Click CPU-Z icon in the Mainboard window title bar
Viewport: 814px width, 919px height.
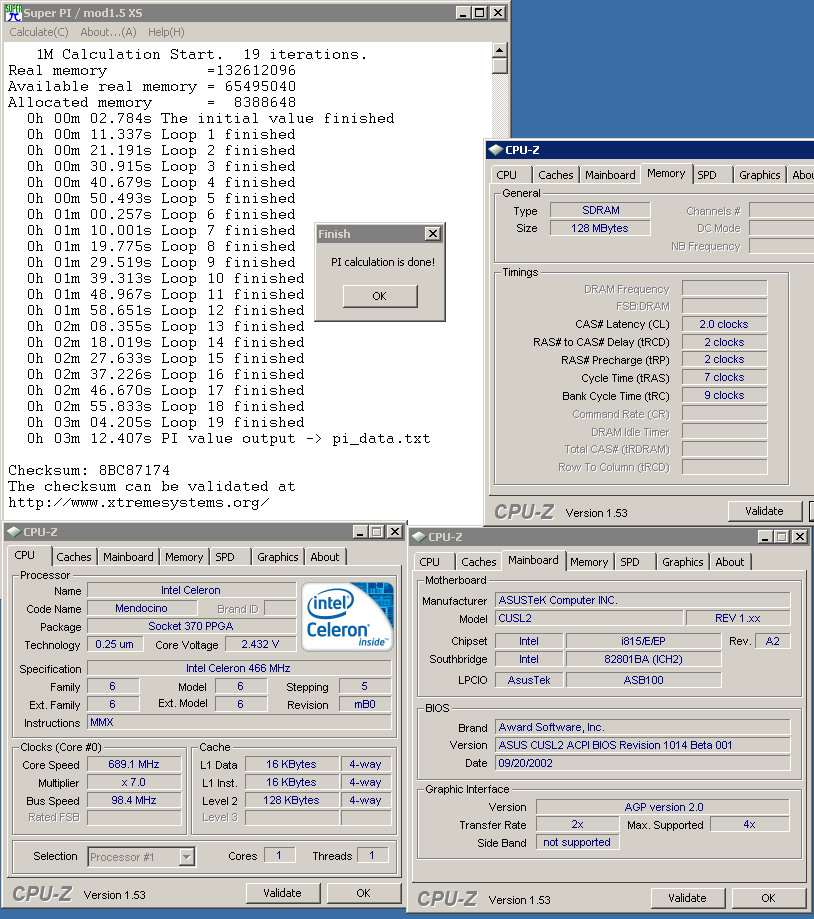(420, 537)
